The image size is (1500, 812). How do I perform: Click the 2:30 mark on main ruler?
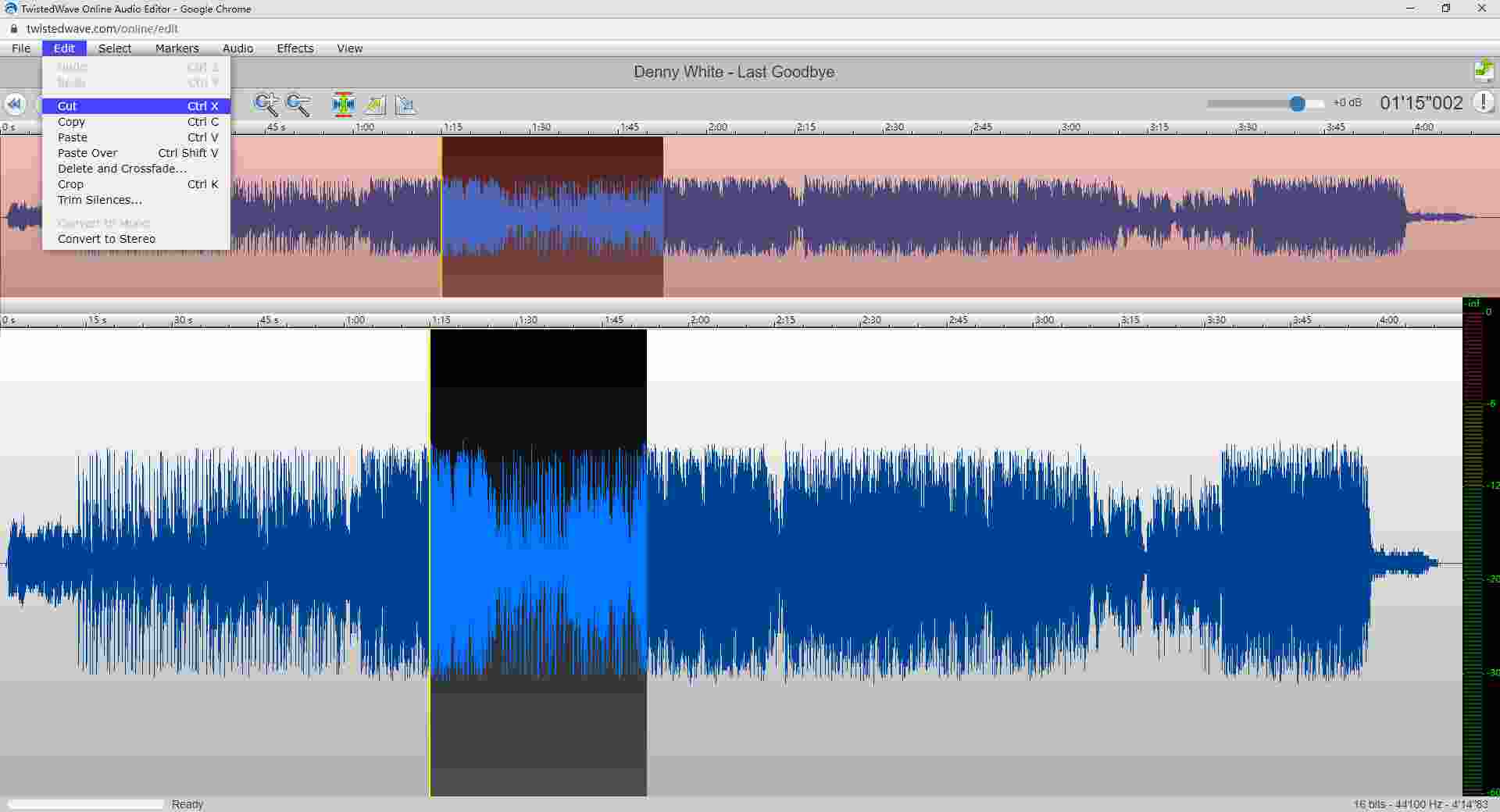click(871, 319)
